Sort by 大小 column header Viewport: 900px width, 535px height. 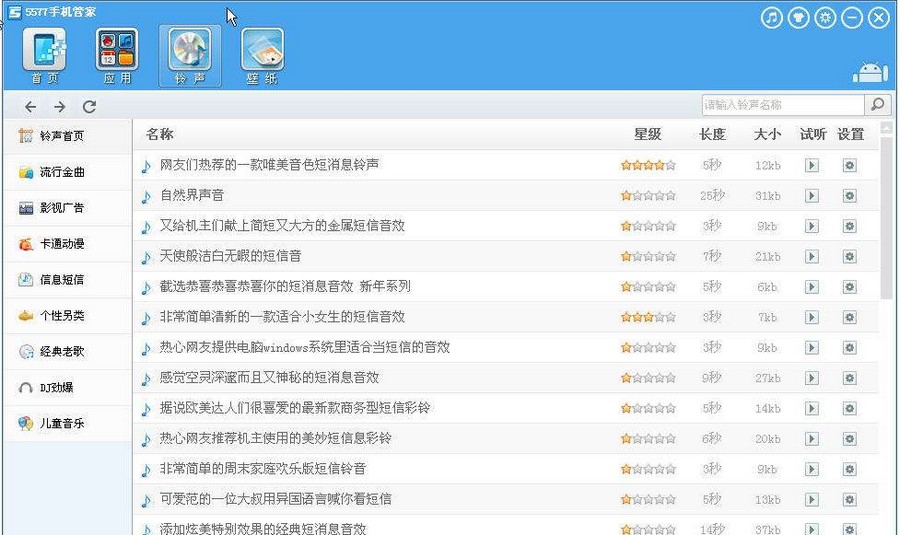click(767, 134)
